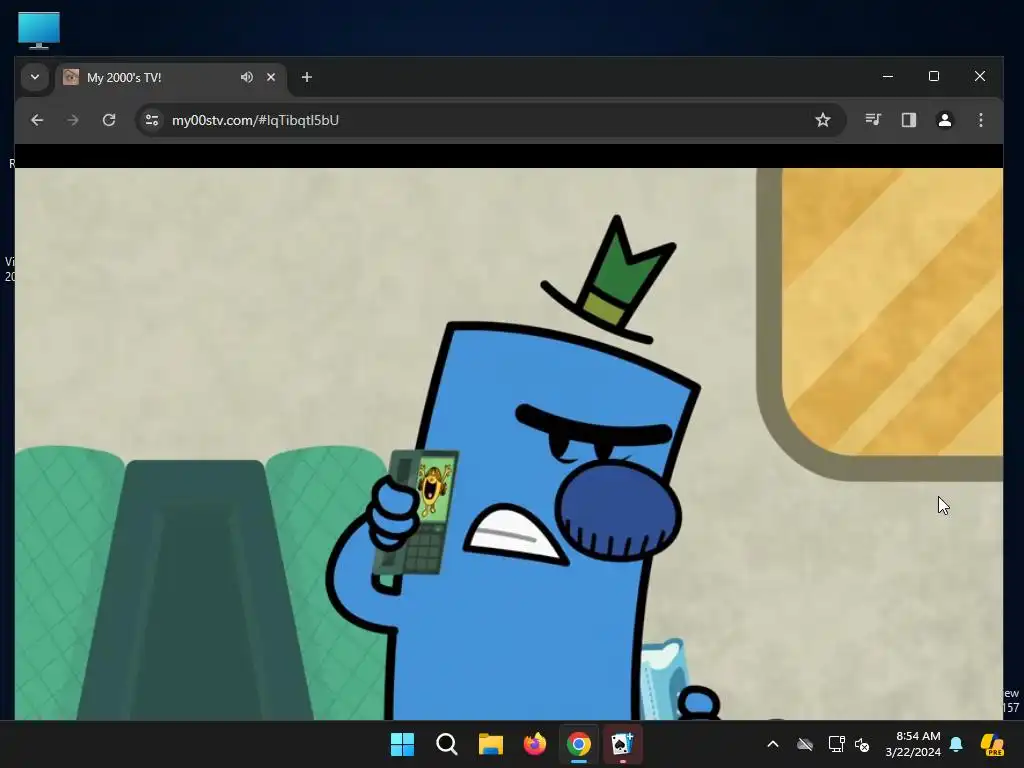The image size is (1024, 768).
Task: Toggle the Chrome side panel
Action: tap(909, 120)
